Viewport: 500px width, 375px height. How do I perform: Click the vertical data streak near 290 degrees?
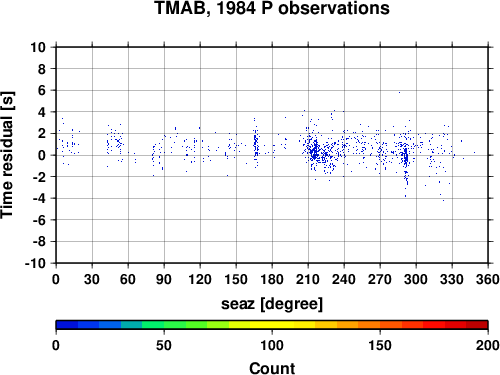click(406, 160)
